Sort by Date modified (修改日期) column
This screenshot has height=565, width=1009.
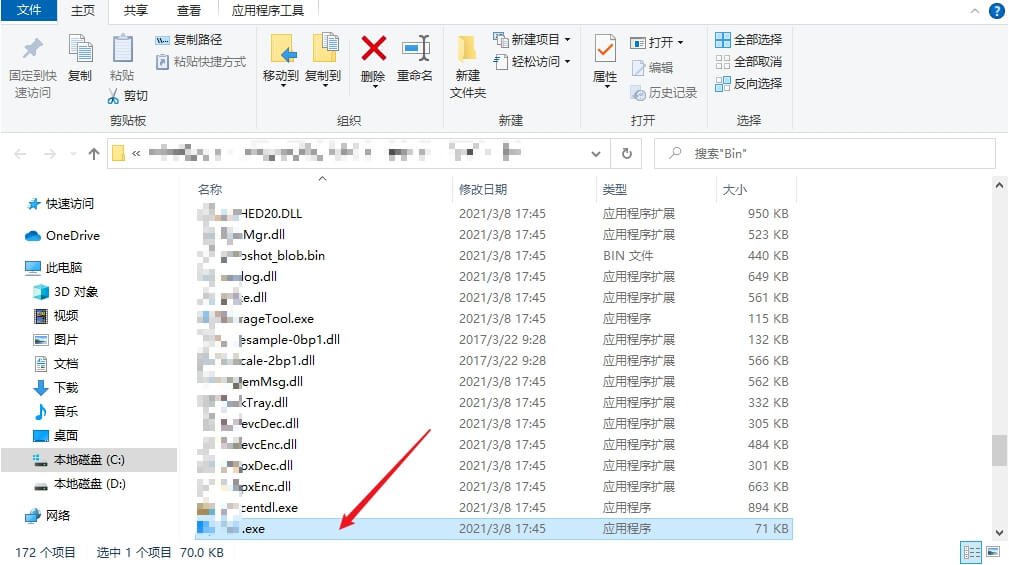483,189
